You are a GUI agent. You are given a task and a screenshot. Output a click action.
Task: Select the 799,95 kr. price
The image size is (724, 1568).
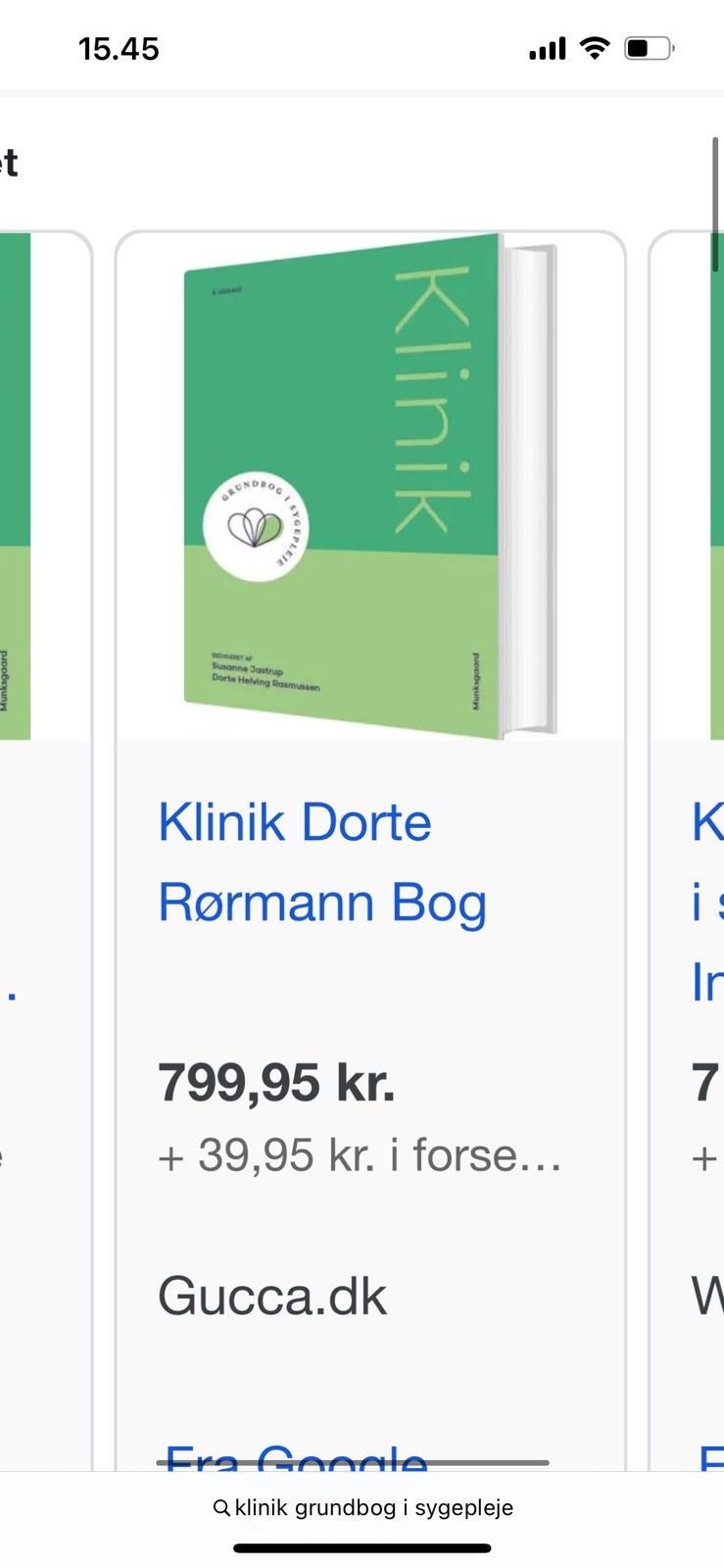(276, 1084)
